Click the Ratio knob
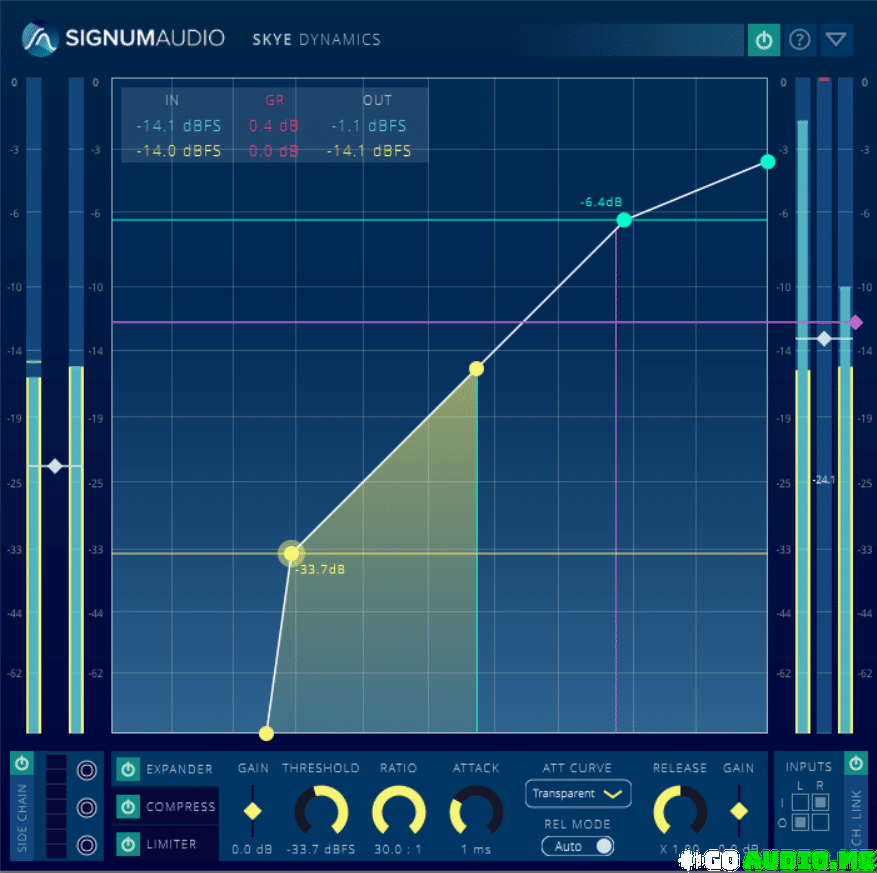This screenshot has height=873, width=877. click(398, 811)
